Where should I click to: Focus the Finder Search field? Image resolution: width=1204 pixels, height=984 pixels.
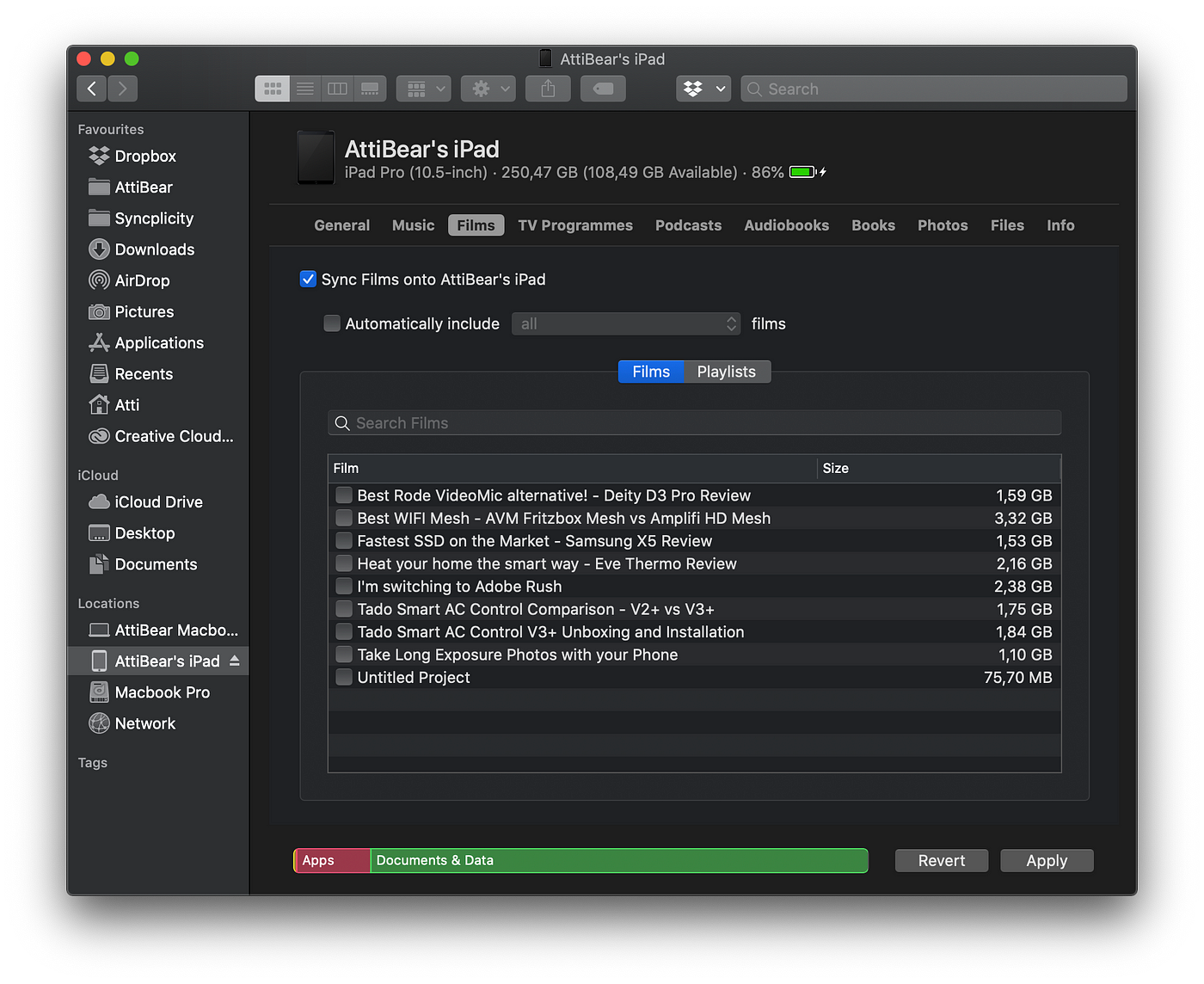point(934,89)
